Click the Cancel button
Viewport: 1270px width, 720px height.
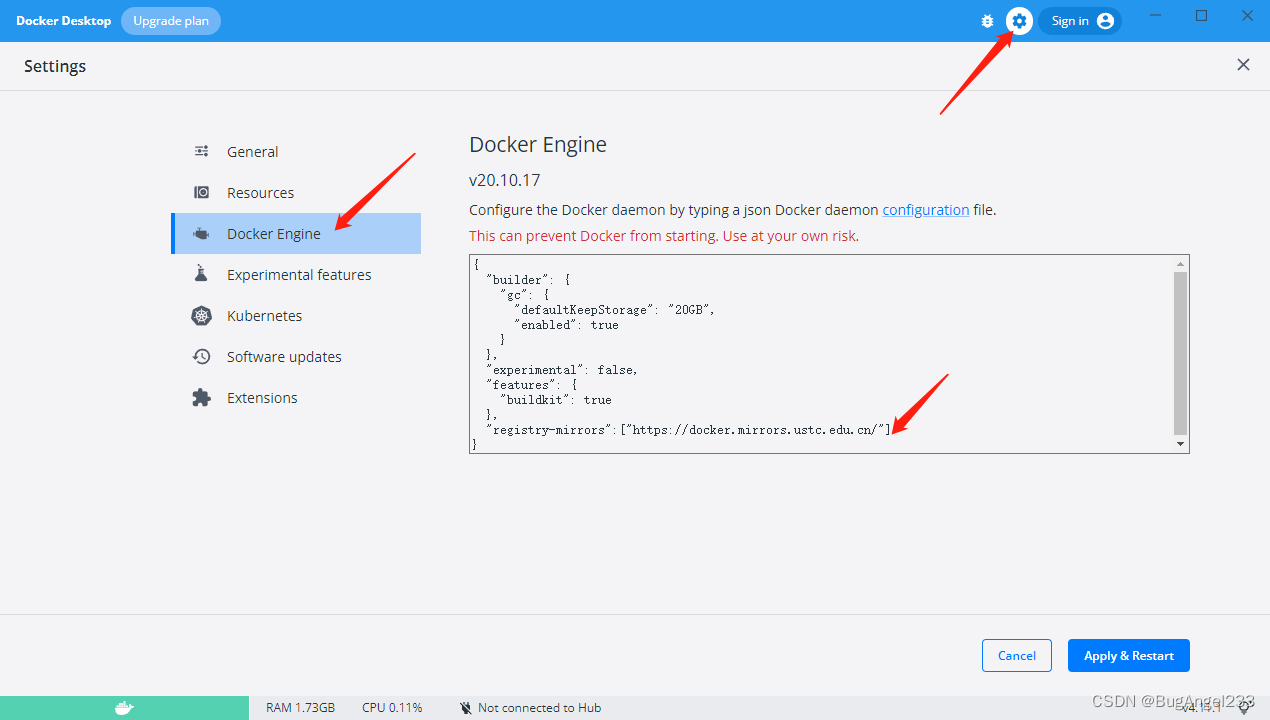point(1016,655)
